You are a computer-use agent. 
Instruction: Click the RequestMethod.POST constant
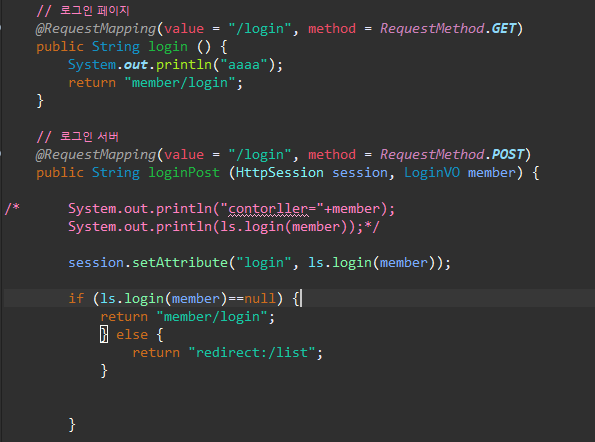pos(452,154)
